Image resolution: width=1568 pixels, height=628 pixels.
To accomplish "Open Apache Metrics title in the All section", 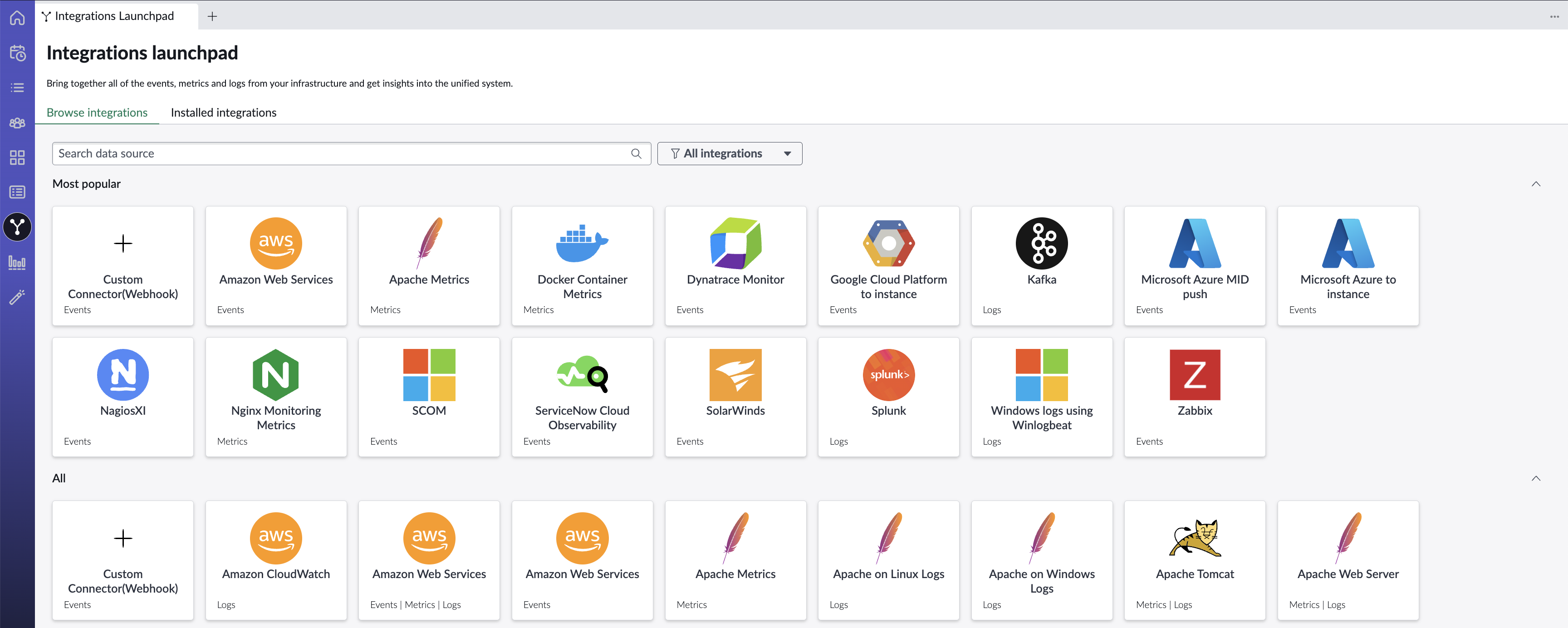I will click(x=735, y=574).
